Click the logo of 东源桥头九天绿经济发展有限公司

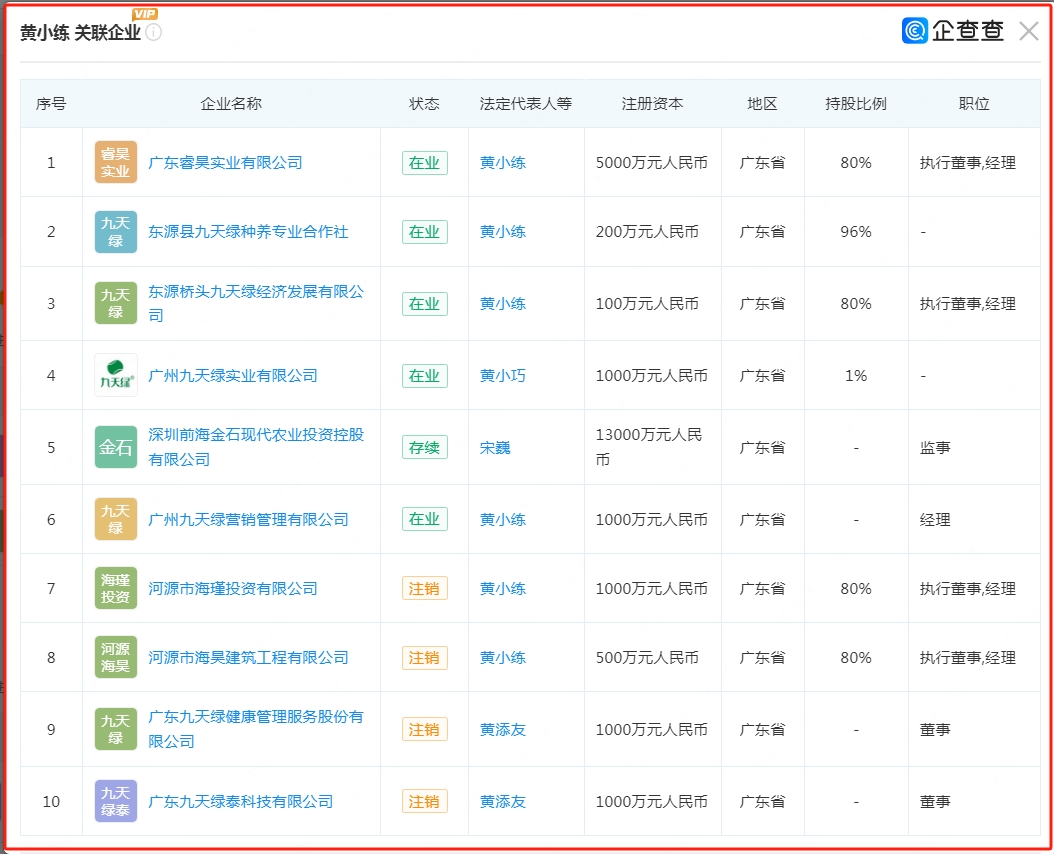click(116, 303)
